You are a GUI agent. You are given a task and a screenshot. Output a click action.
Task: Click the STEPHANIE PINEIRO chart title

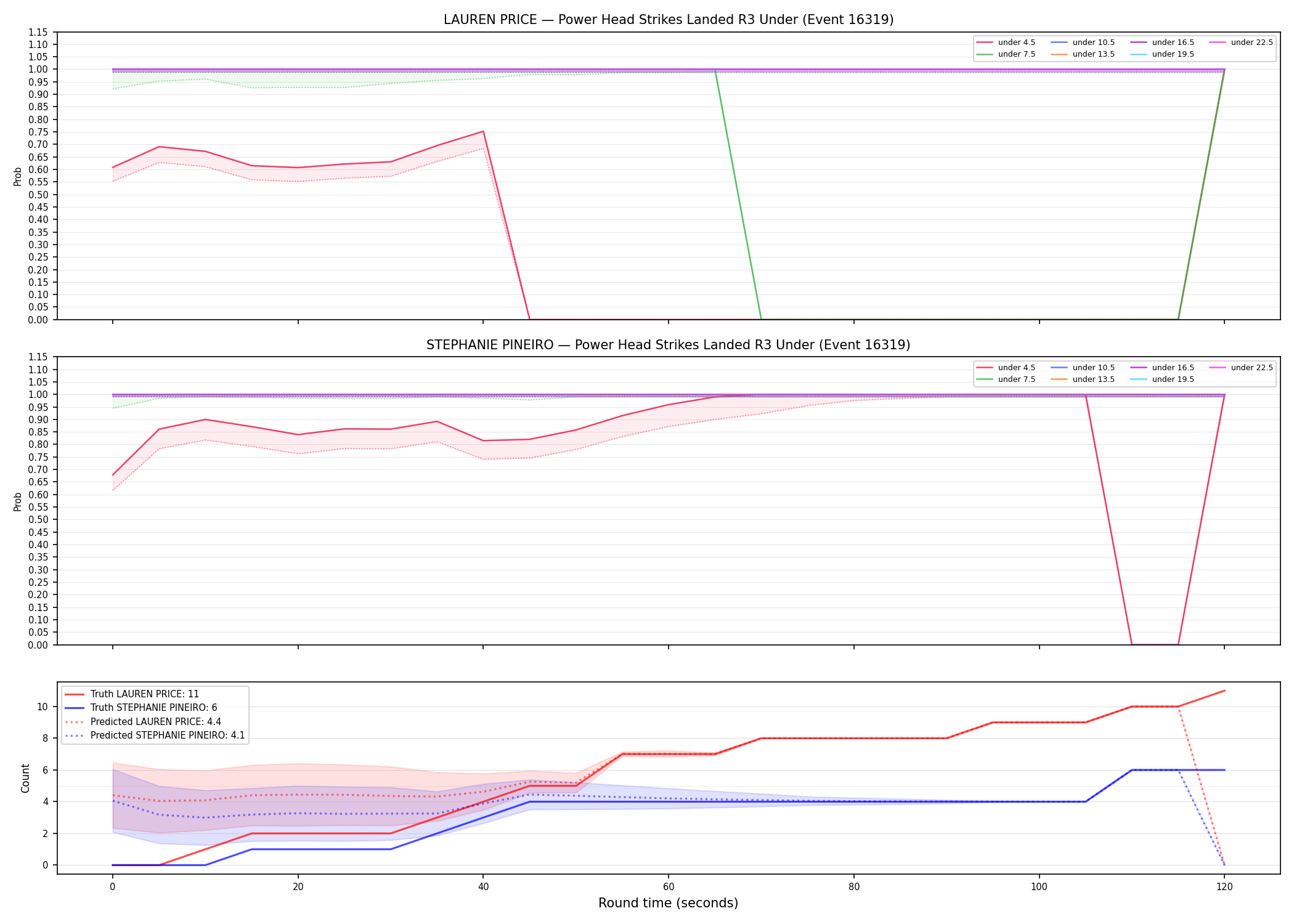click(x=669, y=345)
